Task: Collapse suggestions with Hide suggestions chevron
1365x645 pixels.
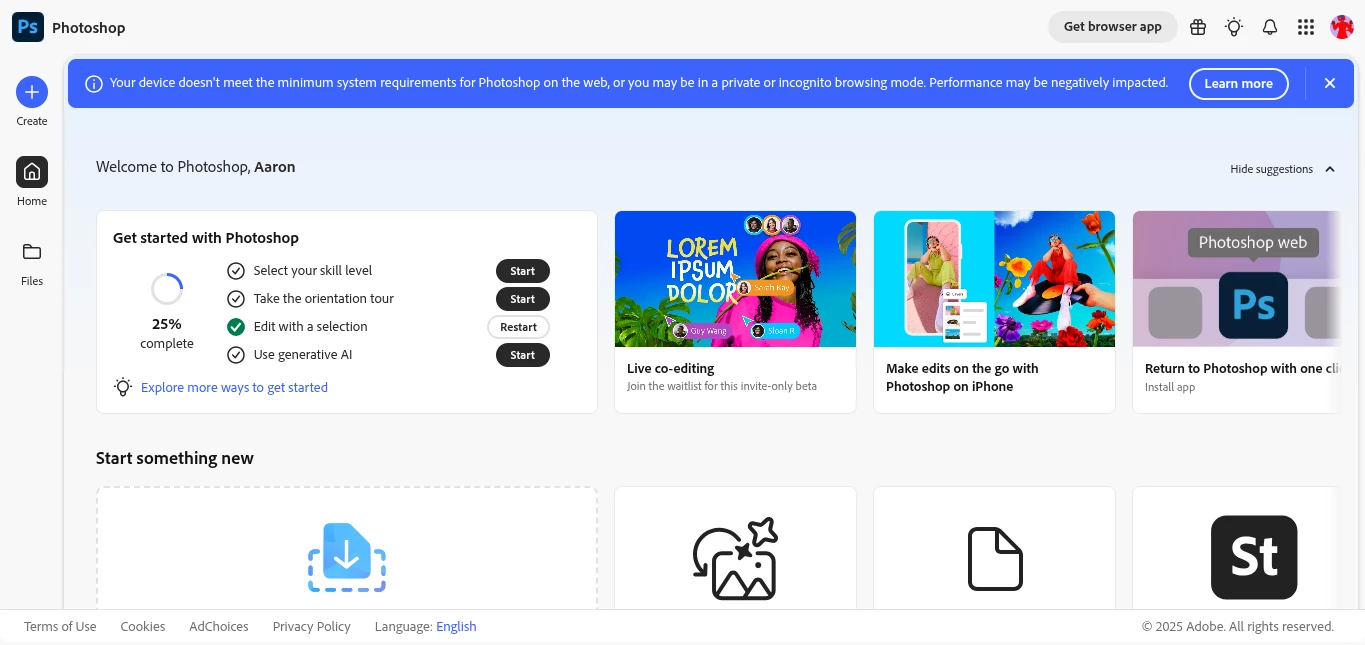Action: (x=1330, y=169)
